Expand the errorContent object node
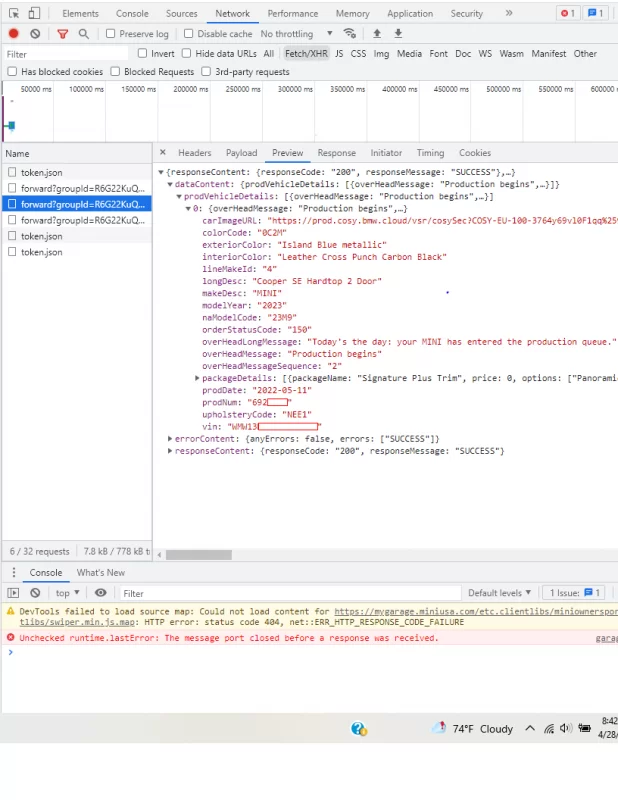 pyautogui.click(x=170, y=438)
